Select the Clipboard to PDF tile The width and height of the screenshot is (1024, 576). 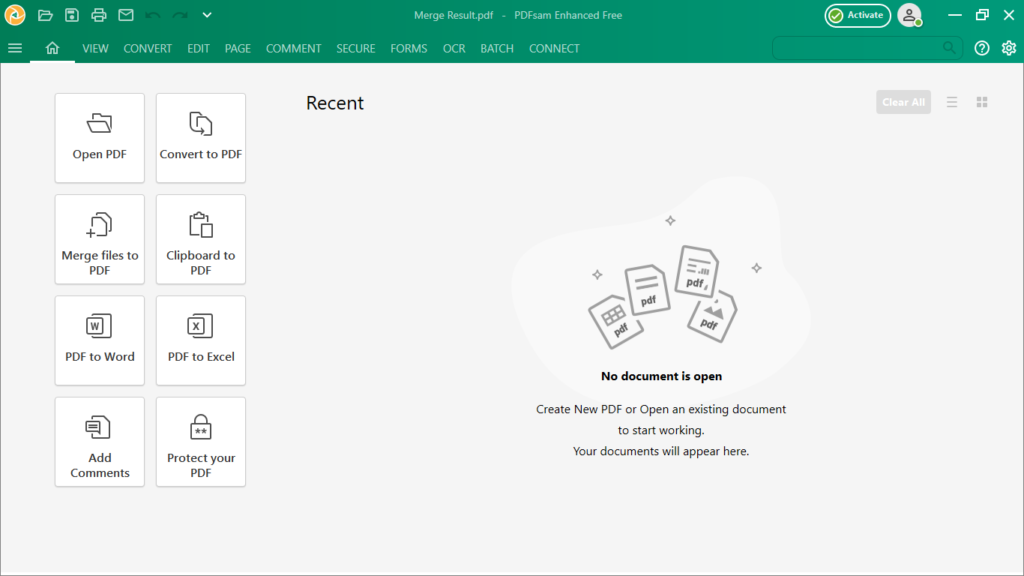[x=201, y=239]
